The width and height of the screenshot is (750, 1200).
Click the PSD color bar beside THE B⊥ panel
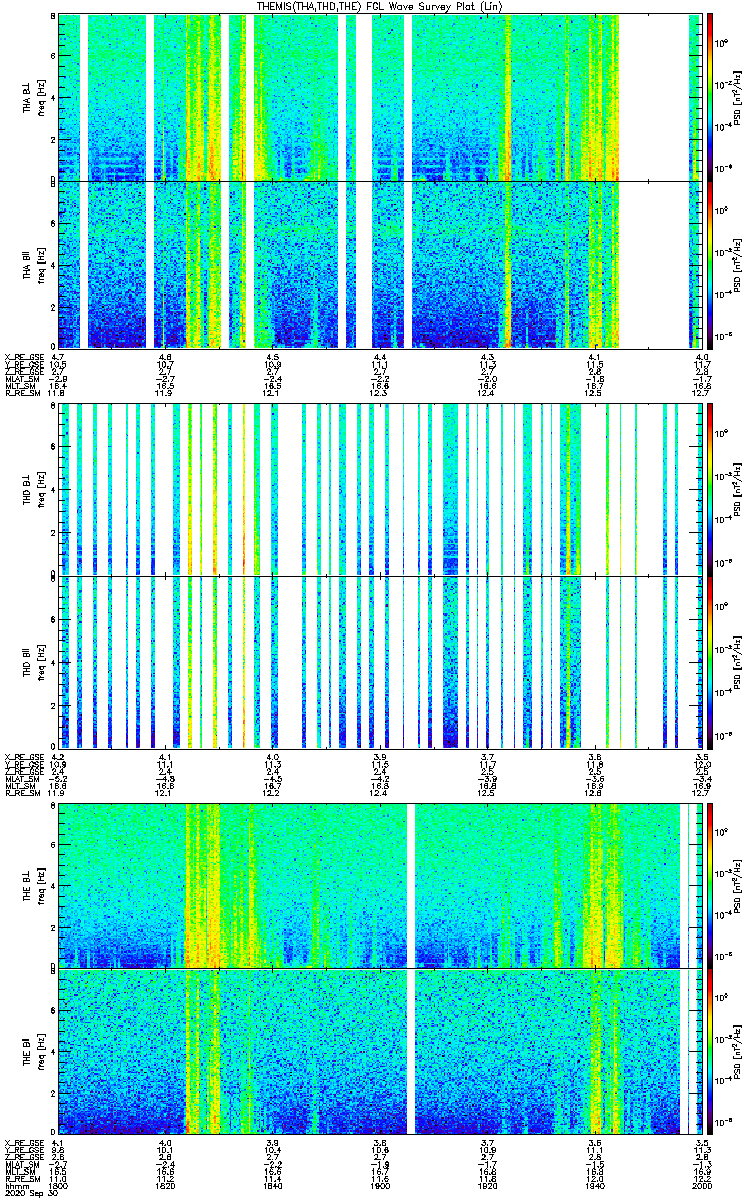tap(710, 885)
